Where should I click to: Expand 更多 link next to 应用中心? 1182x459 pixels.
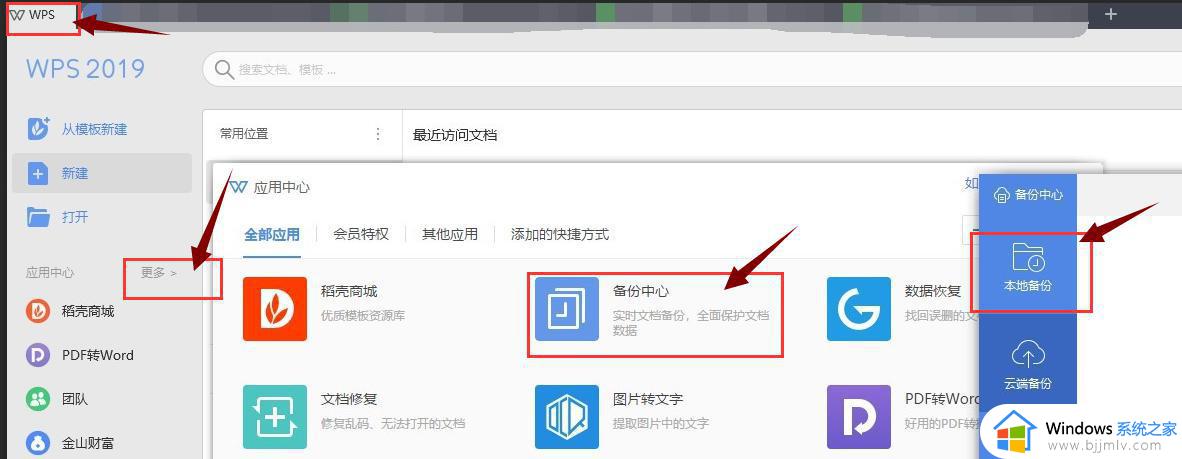tap(158, 273)
